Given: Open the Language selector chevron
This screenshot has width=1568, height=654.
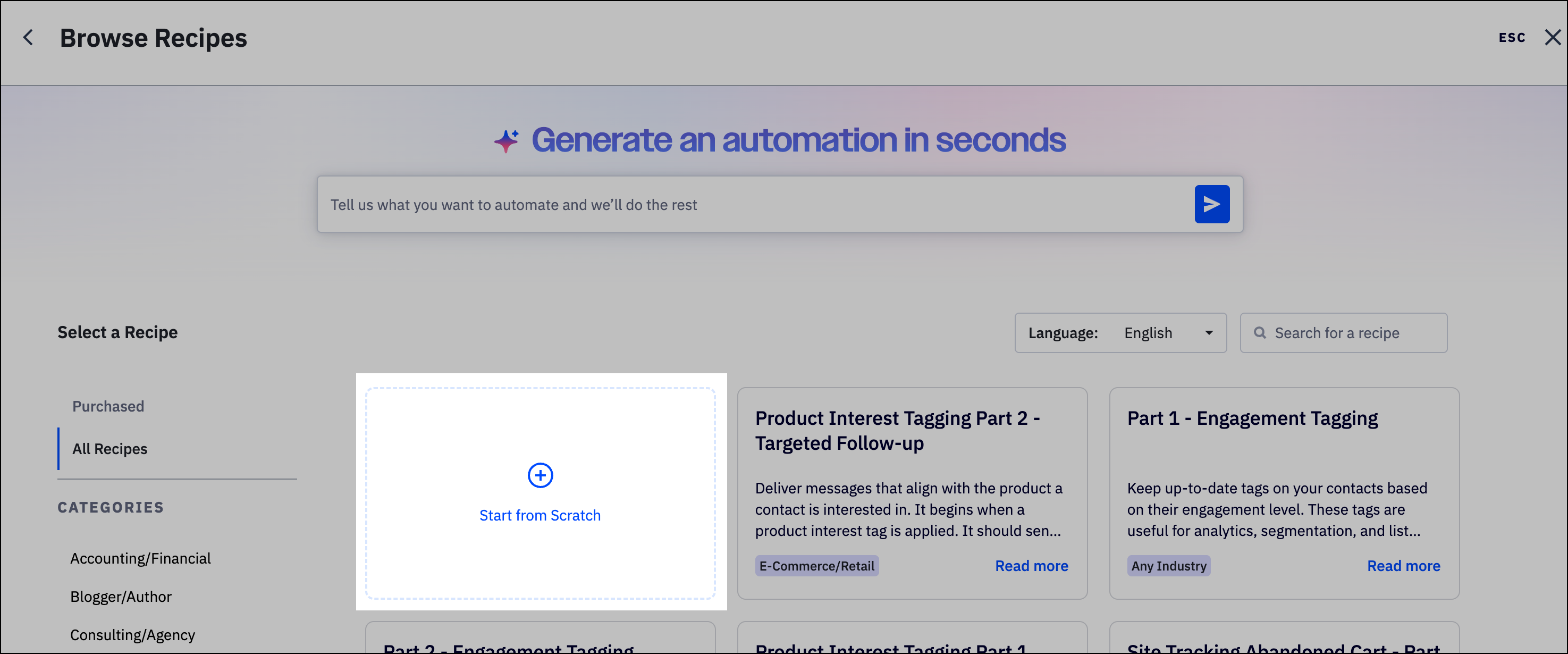Looking at the screenshot, I should 1210,332.
